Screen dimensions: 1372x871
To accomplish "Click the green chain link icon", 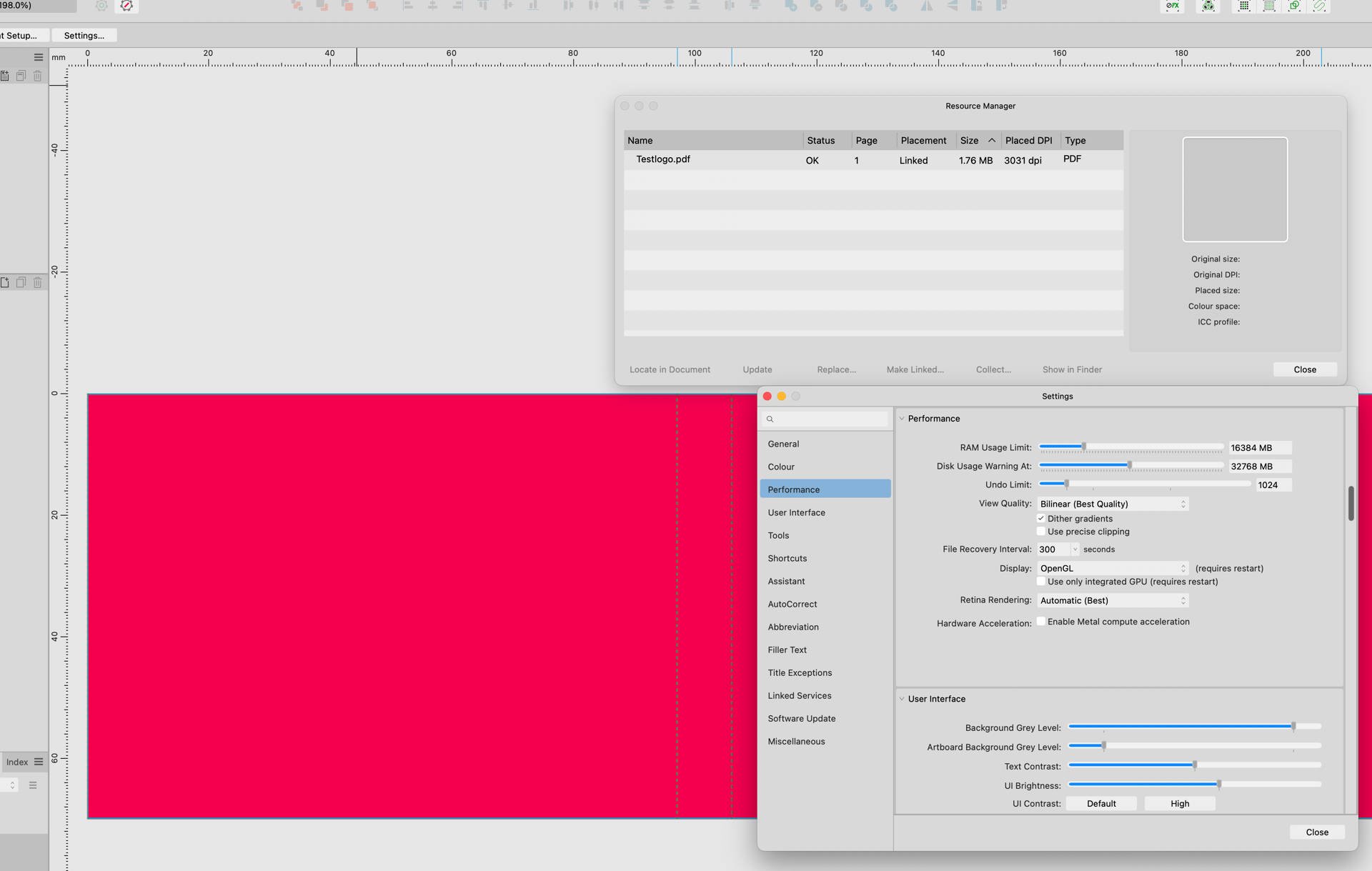I will click(1319, 6).
